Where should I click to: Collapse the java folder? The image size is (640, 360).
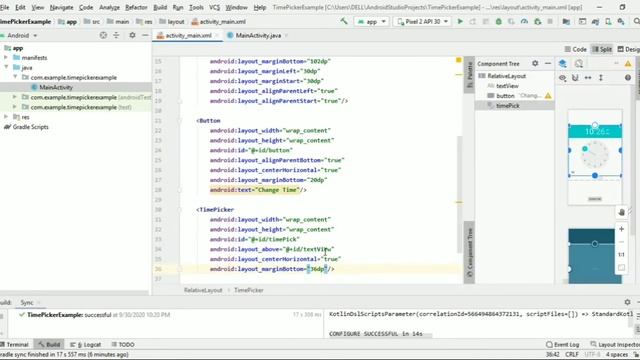(x=6, y=67)
